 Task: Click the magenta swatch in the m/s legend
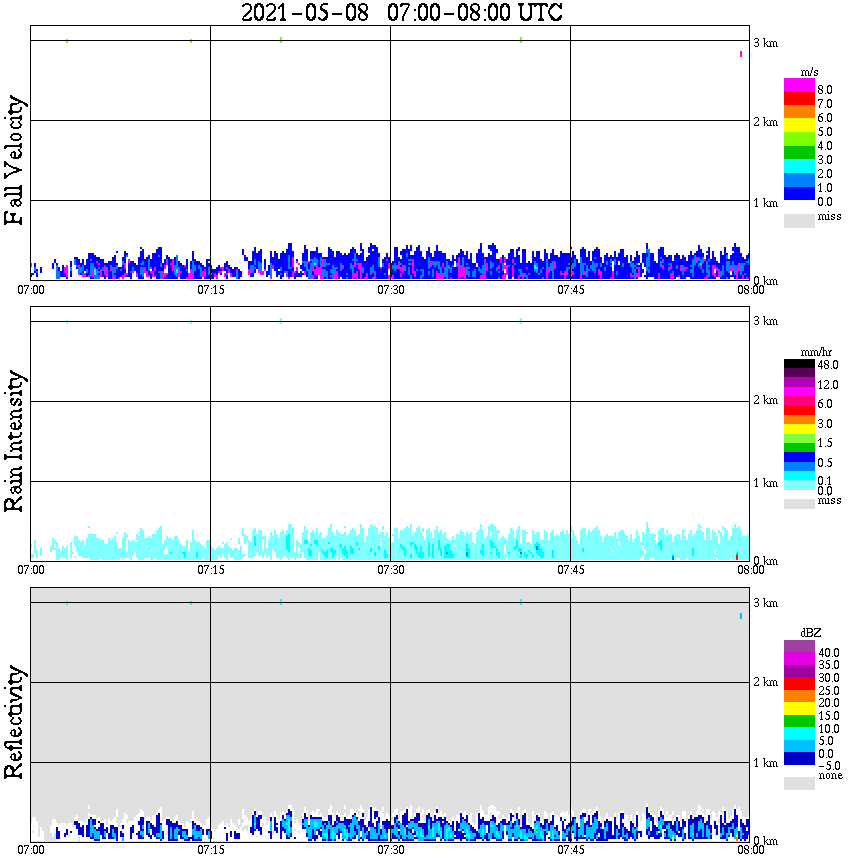pyautogui.click(x=799, y=85)
